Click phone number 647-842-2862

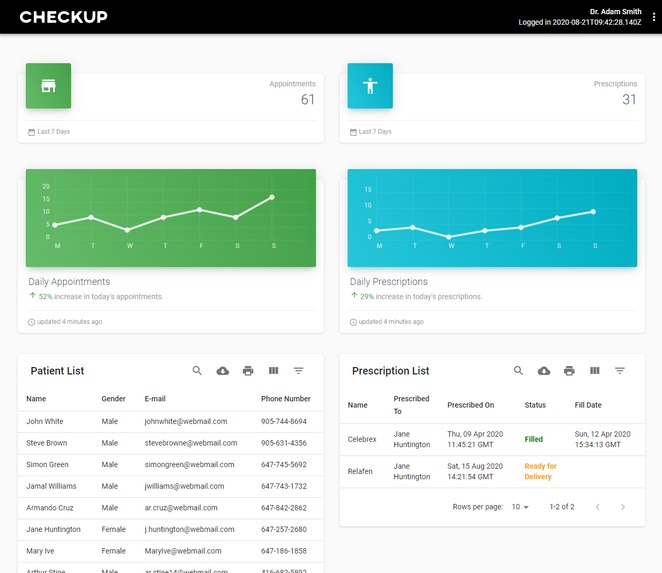pyautogui.click(x=284, y=508)
